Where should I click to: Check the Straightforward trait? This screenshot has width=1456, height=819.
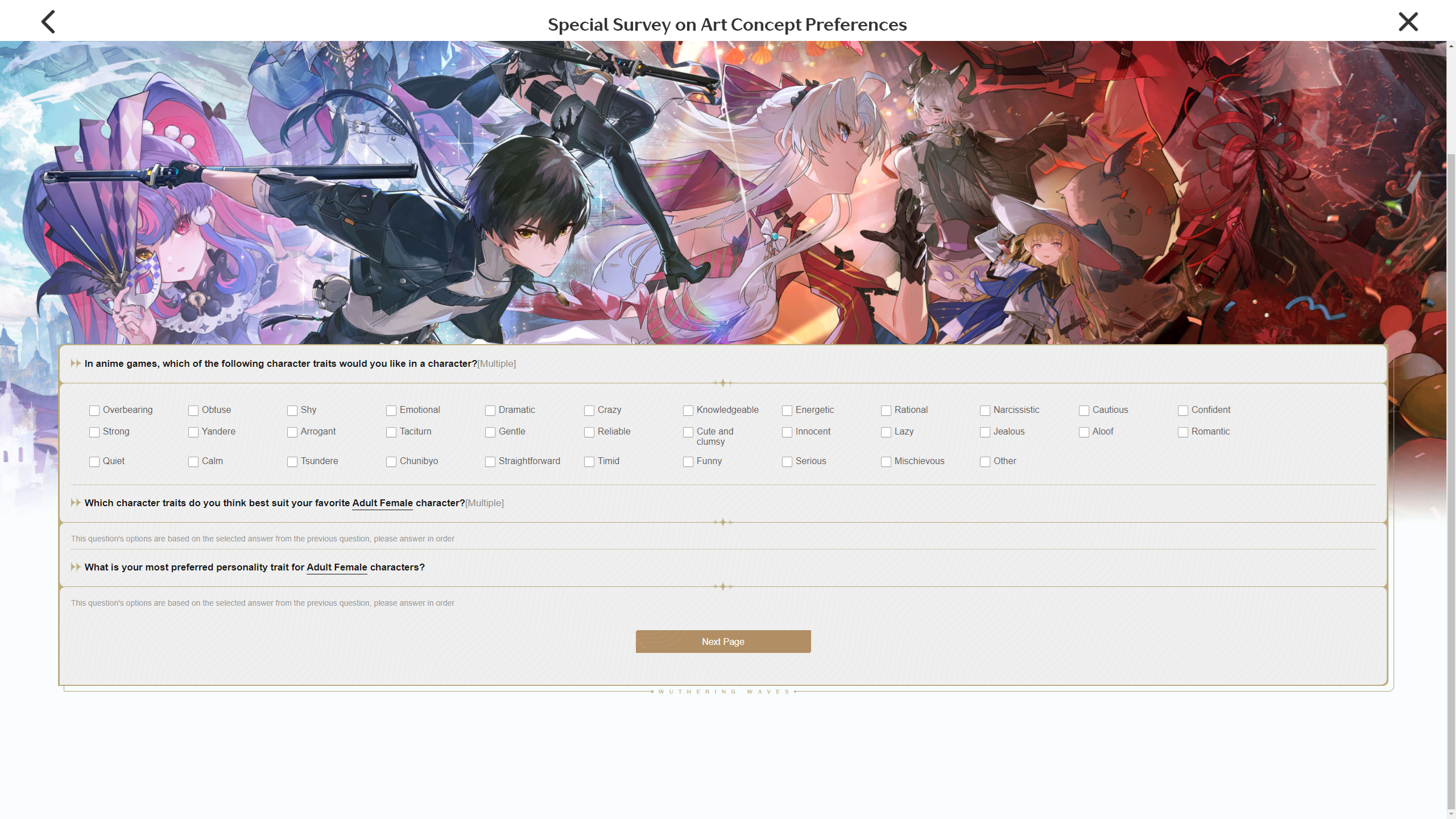tap(490, 462)
